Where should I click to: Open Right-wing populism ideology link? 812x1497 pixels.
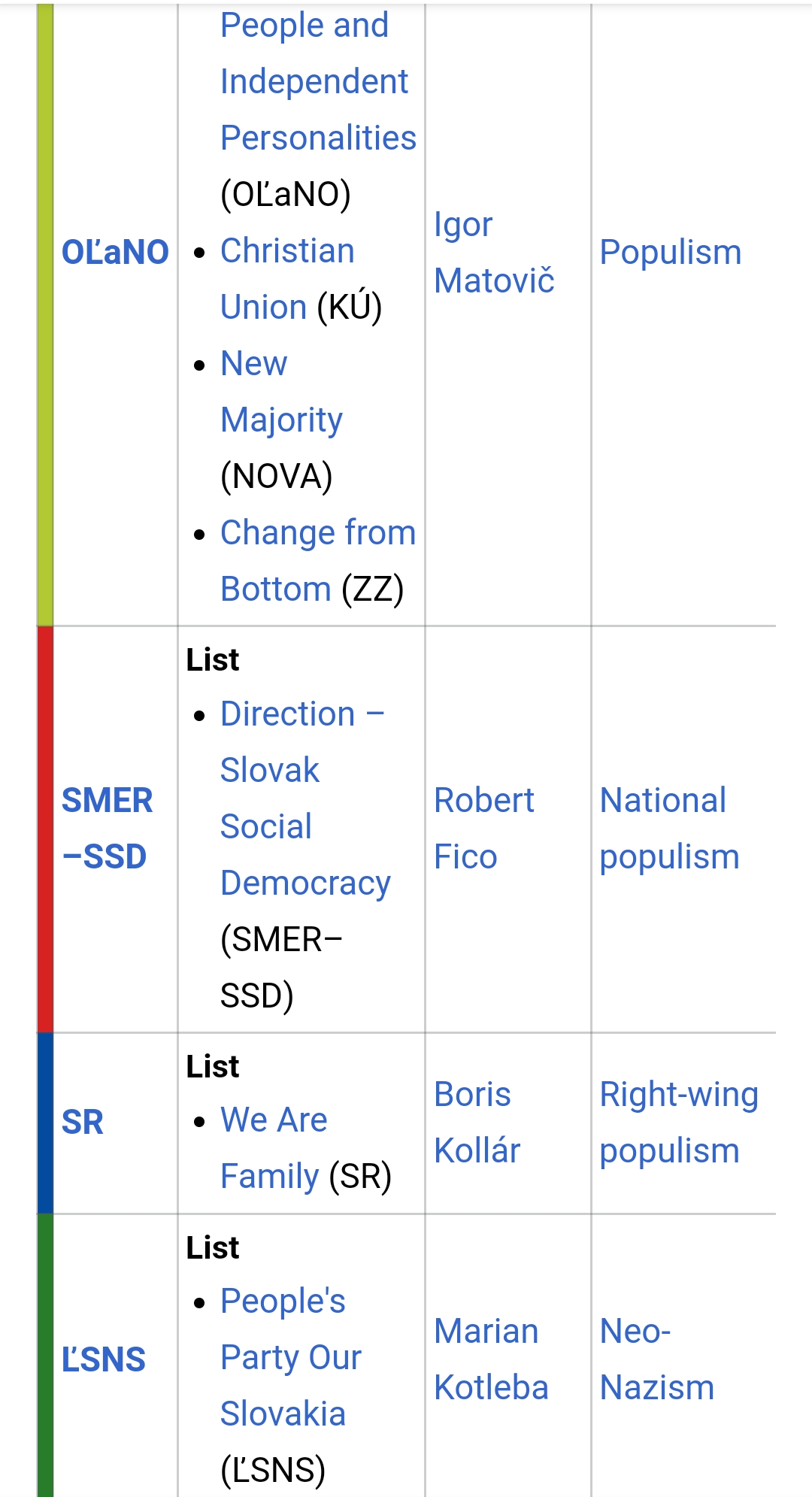[679, 1123]
